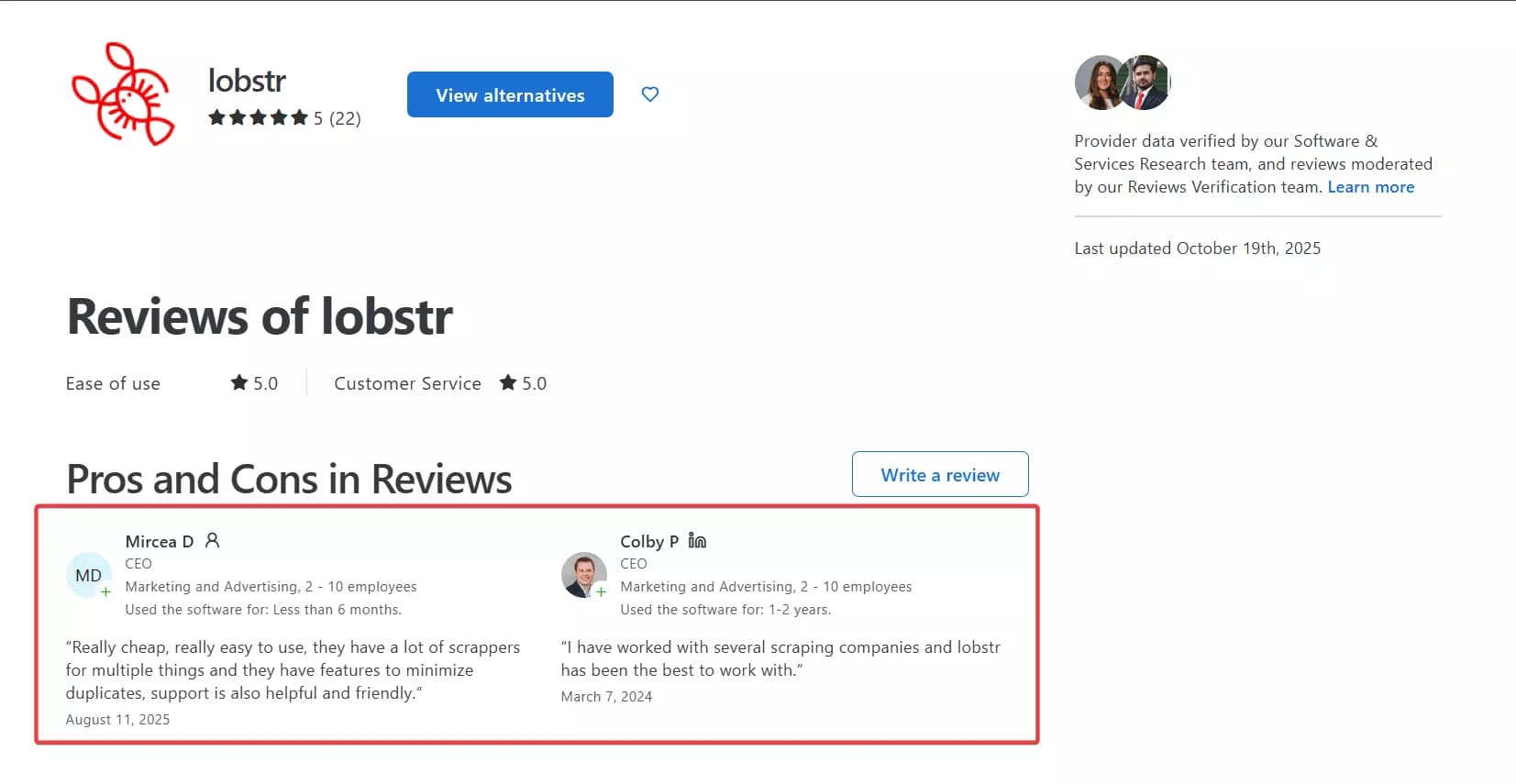This screenshot has height=784, width=1516.
Task: Click Last updated October 19th, 2025
Action: point(1198,248)
